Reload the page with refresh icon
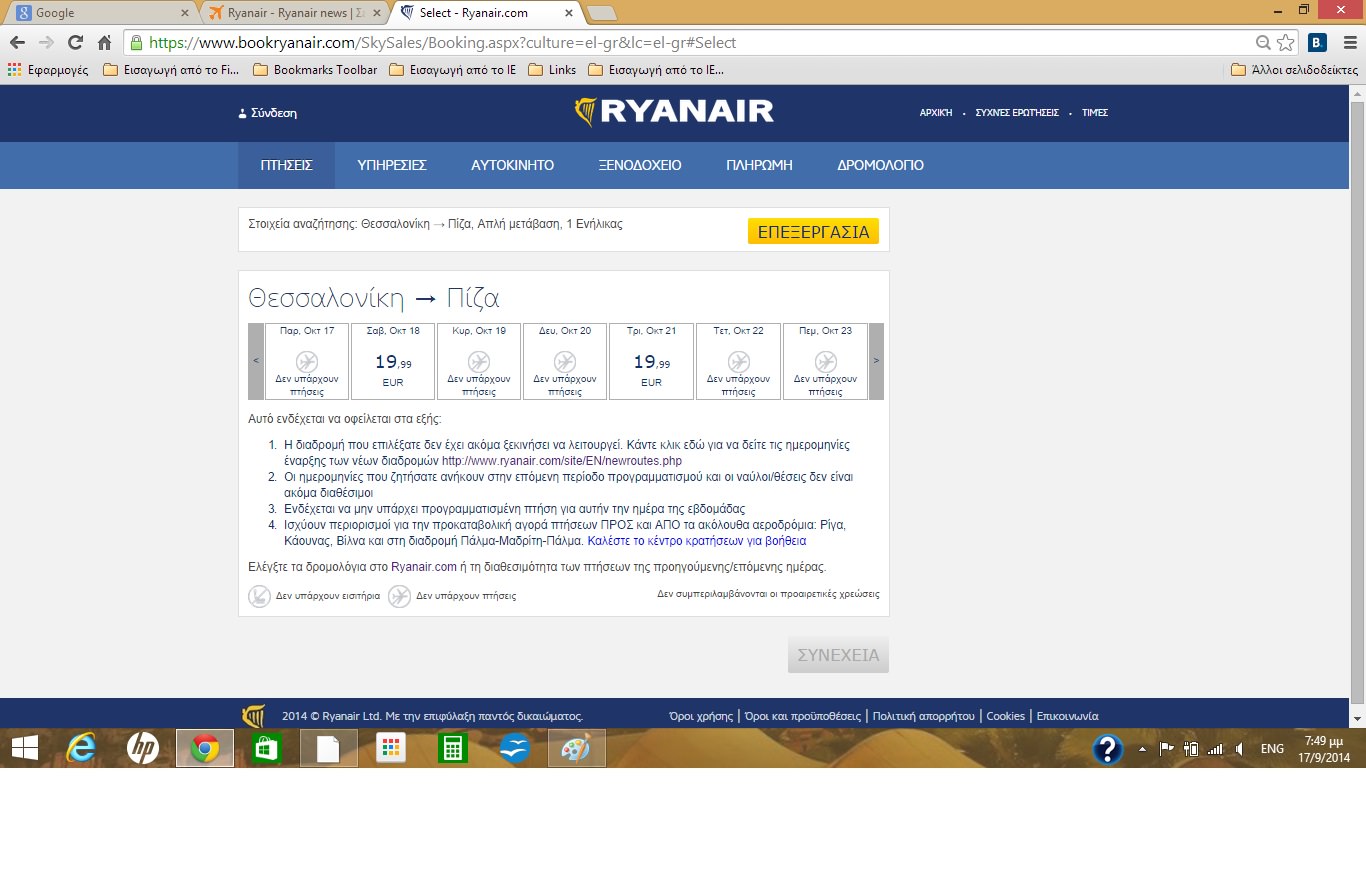 coord(75,43)
